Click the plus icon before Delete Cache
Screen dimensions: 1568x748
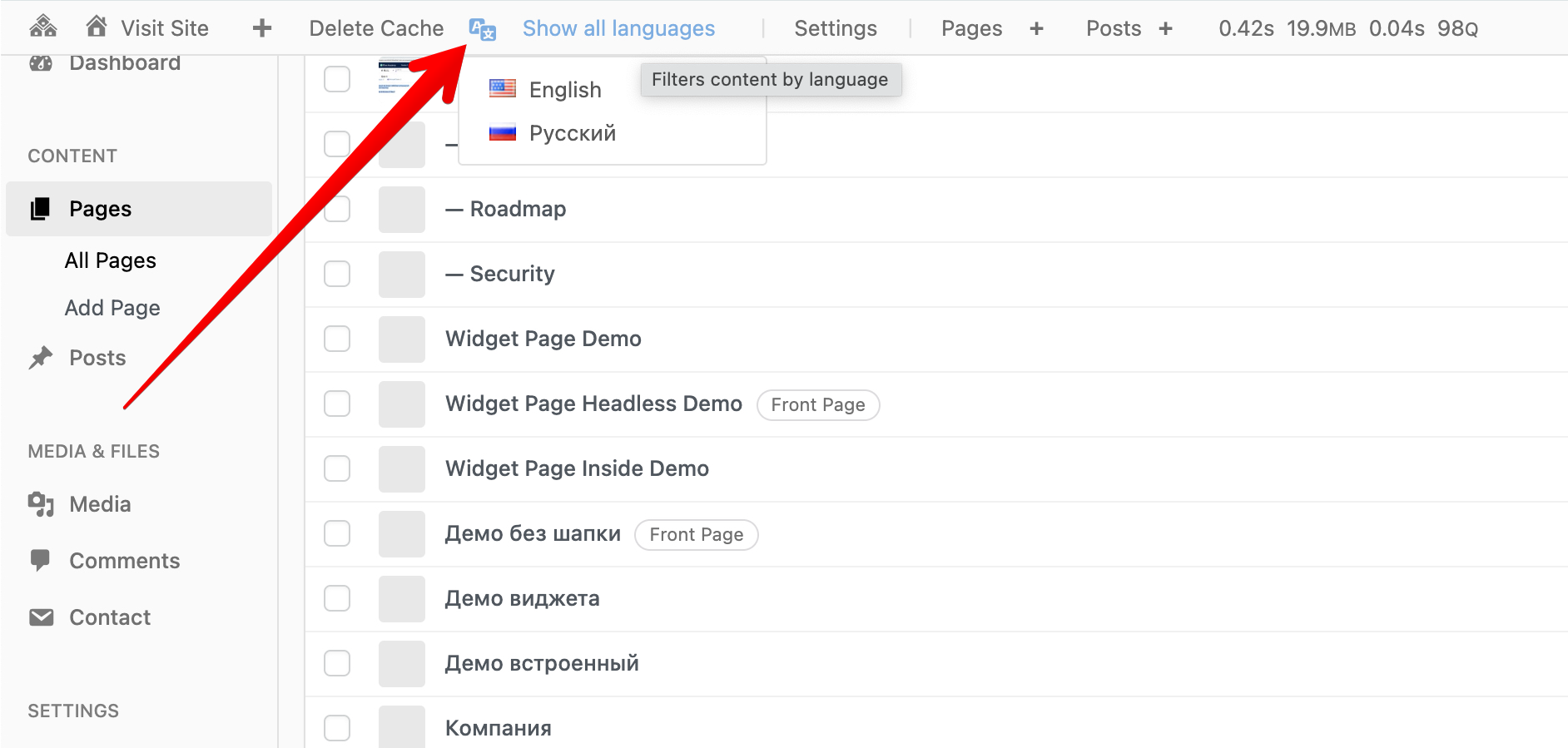pyautogui.click(x=262, y=28)
